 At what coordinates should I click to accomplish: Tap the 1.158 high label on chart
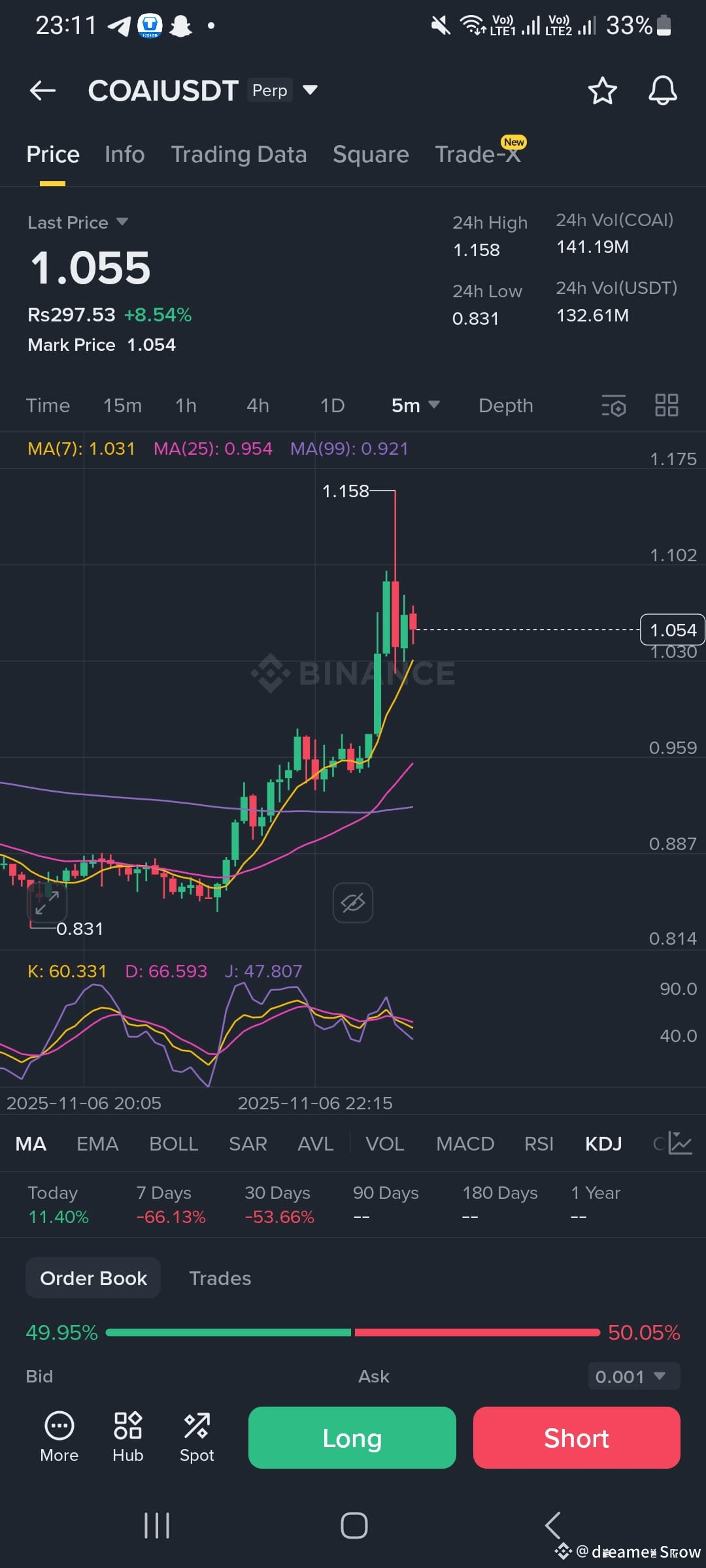click(345, 491)
